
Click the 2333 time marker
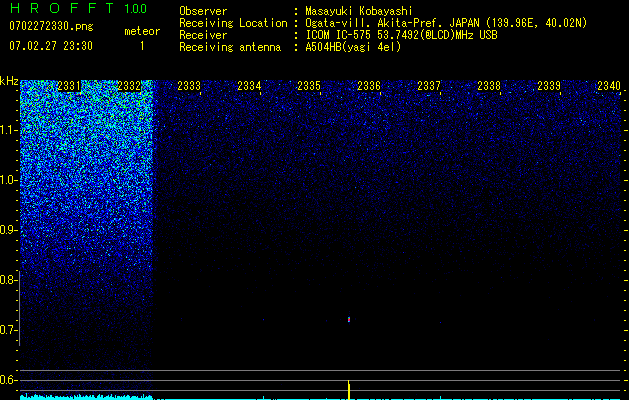[189, 86]
